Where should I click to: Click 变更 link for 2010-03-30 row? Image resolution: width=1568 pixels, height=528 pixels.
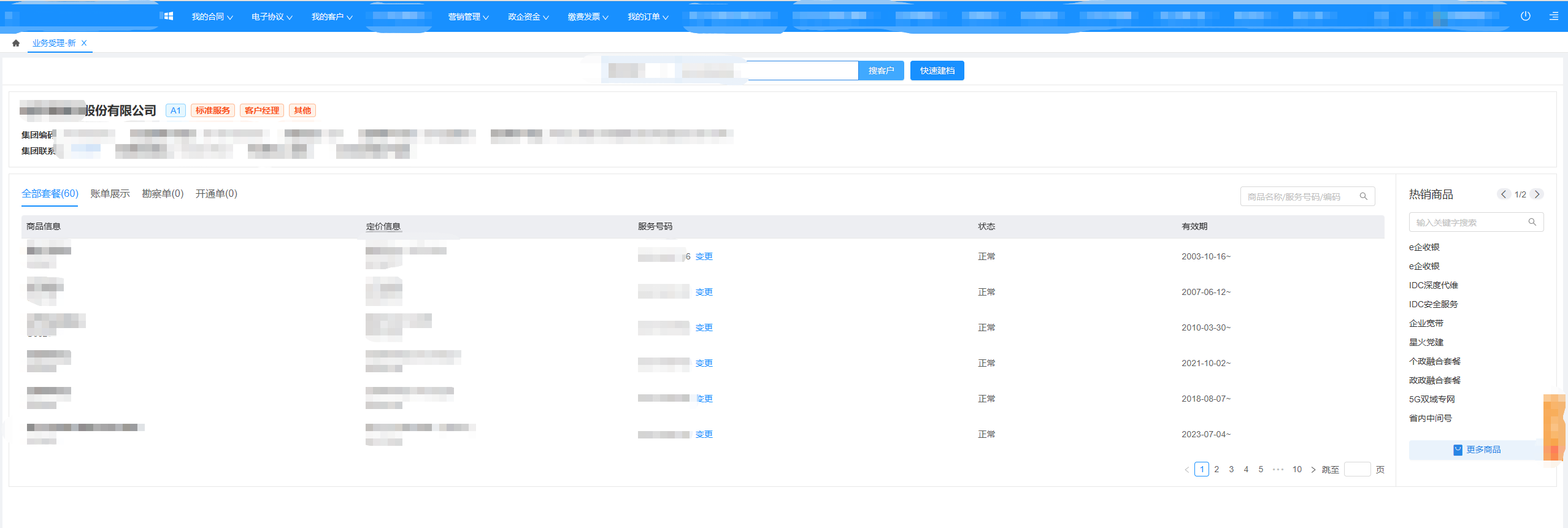(x=704, y=327)
